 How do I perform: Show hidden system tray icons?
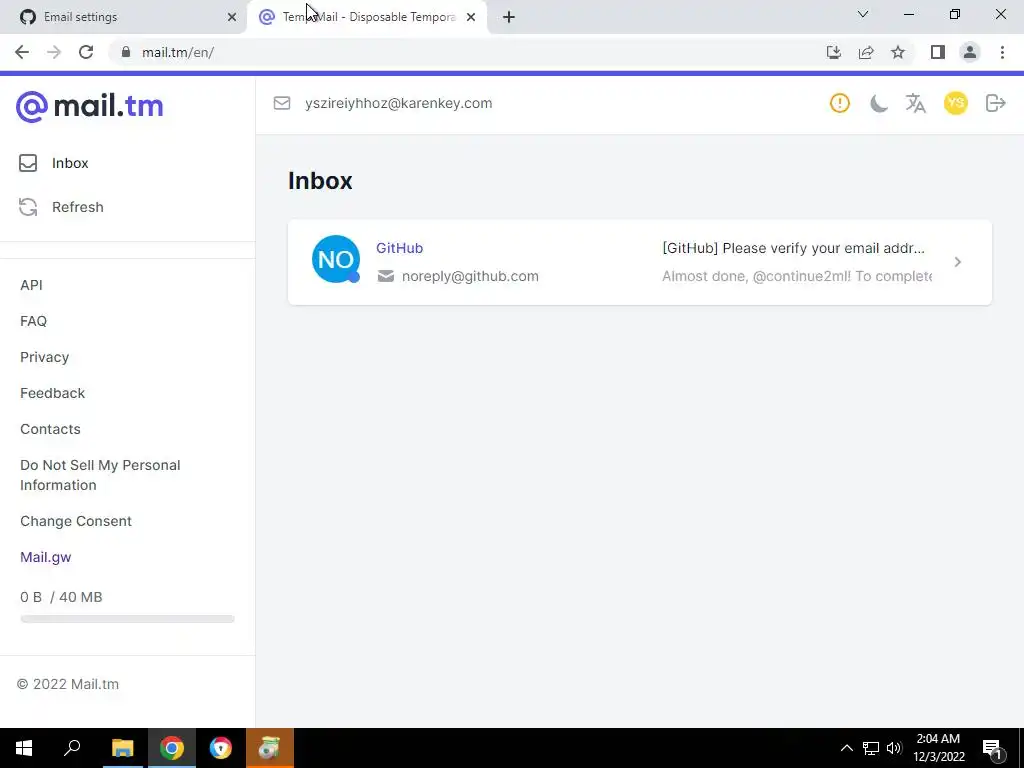click(x=846, y=748)
